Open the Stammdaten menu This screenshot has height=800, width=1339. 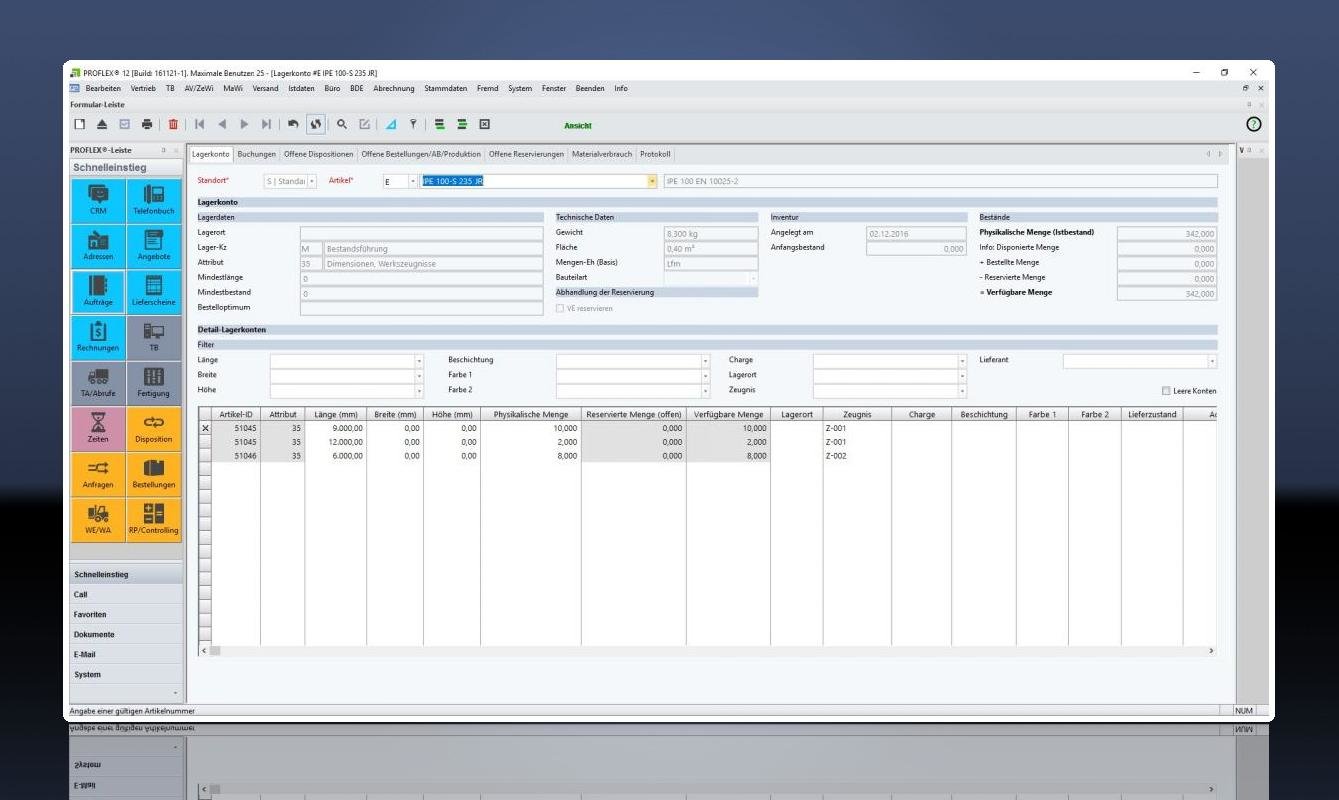tap(445, 88)
